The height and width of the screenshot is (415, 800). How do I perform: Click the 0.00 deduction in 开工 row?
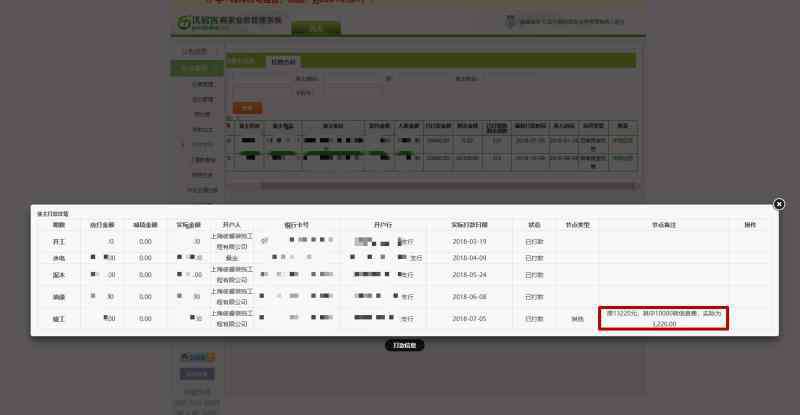click(x=145, y=242)
